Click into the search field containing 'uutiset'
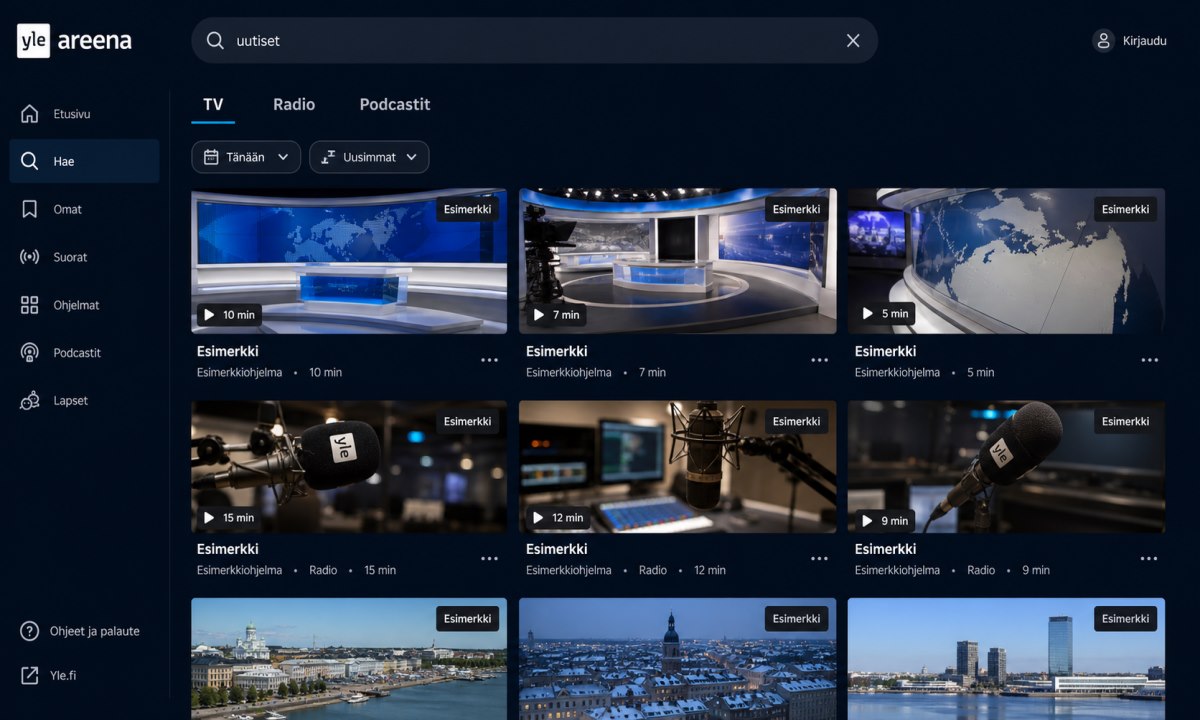Image resolution: width=1200 pixels, height=720 pixels. point(534,41)
